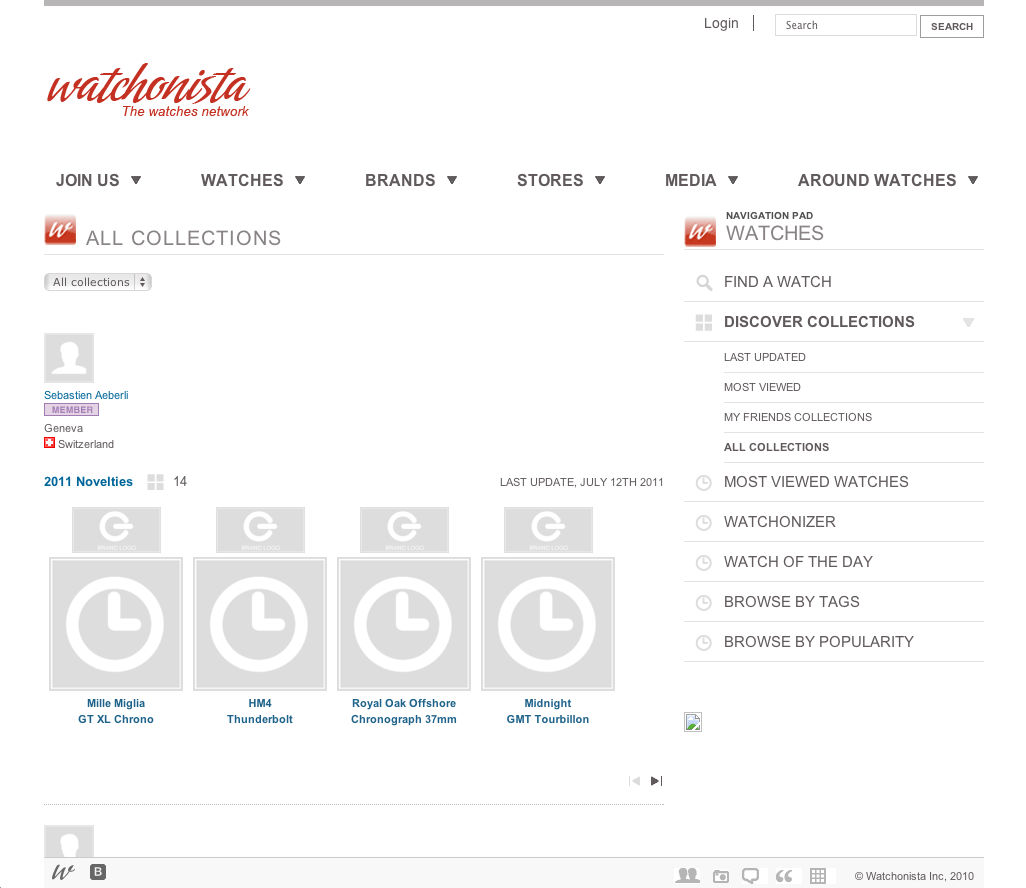Open Most Viewed Watches
Image resolution: width=1026 pixels, height=888 pixels.
click(x=816, y=482)
